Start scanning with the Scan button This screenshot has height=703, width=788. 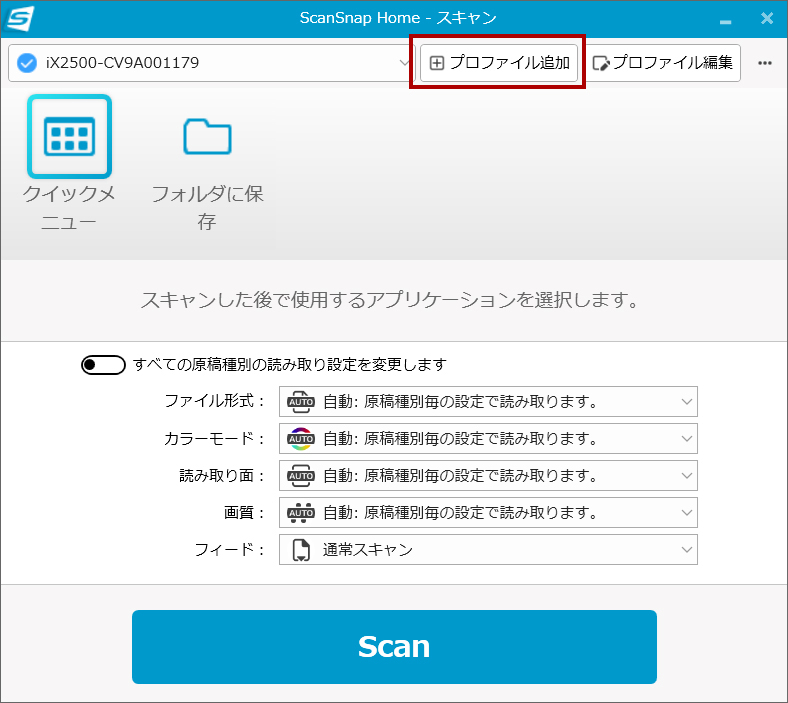click(394, 647)
